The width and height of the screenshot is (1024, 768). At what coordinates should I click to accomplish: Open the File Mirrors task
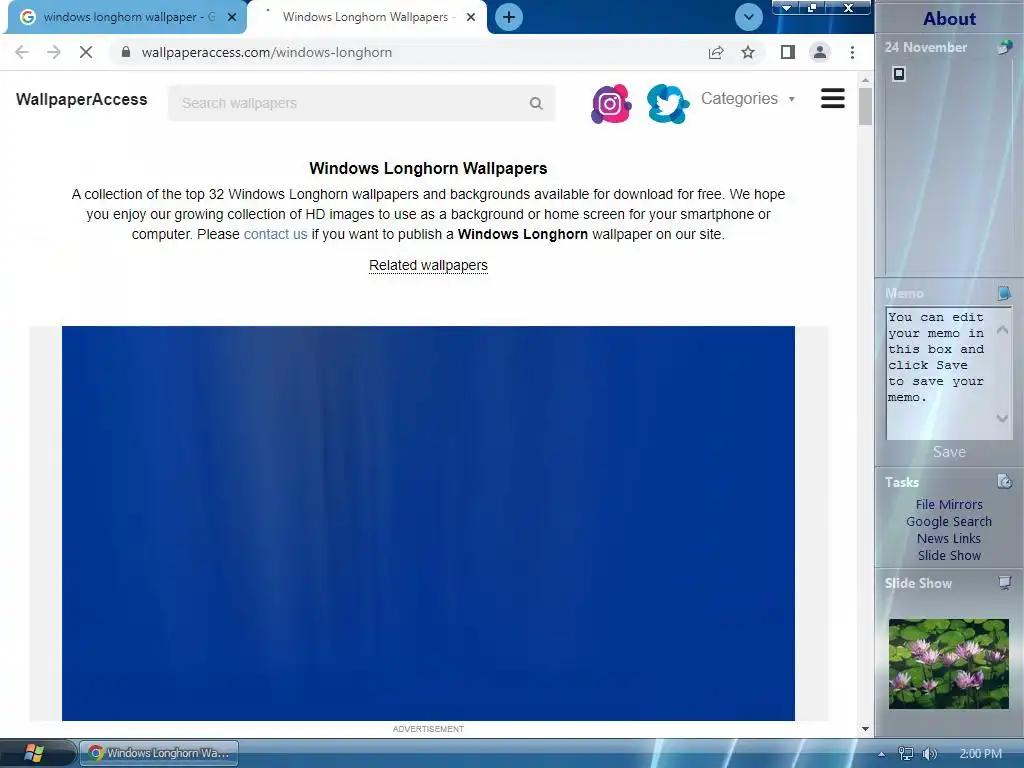click(x=949, y=504)
